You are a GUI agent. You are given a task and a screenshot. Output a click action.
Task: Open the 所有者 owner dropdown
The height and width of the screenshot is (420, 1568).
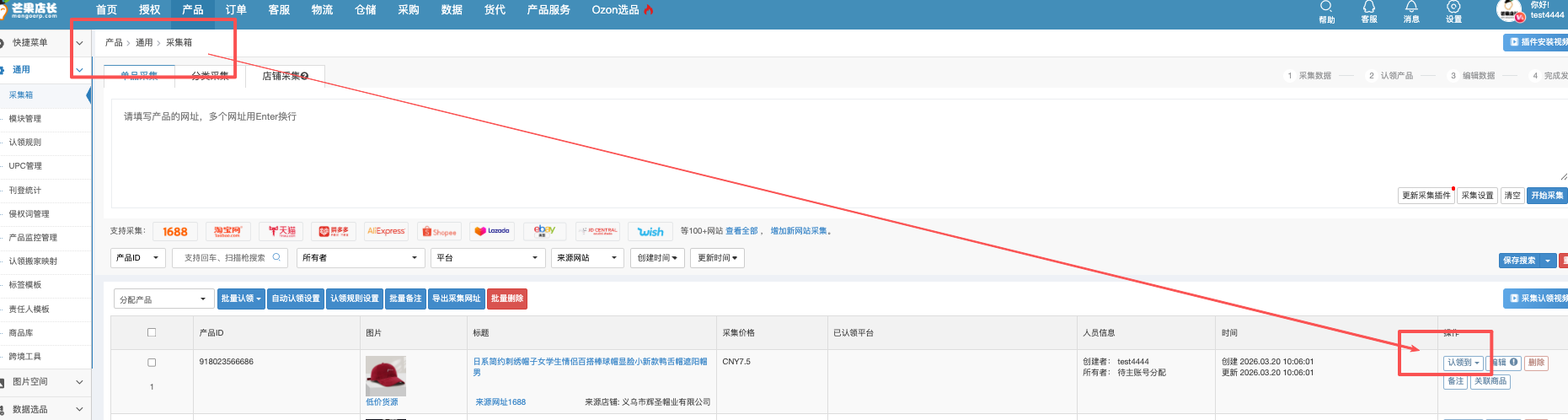coord(360,258)
